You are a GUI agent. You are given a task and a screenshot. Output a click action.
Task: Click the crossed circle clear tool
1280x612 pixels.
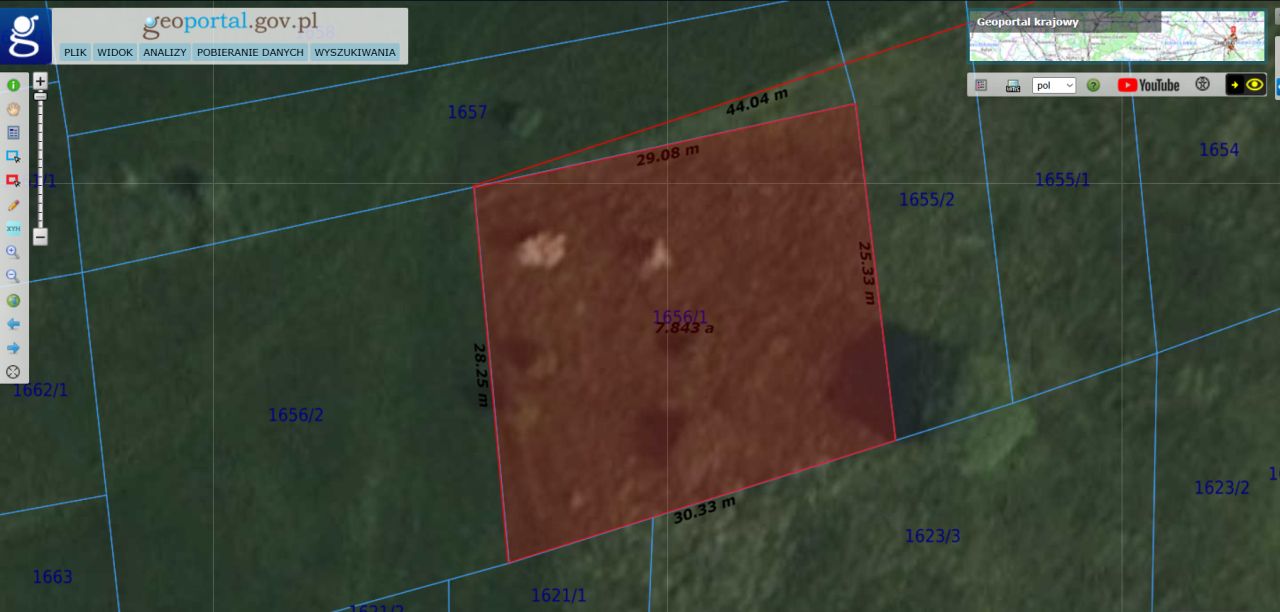13,372
